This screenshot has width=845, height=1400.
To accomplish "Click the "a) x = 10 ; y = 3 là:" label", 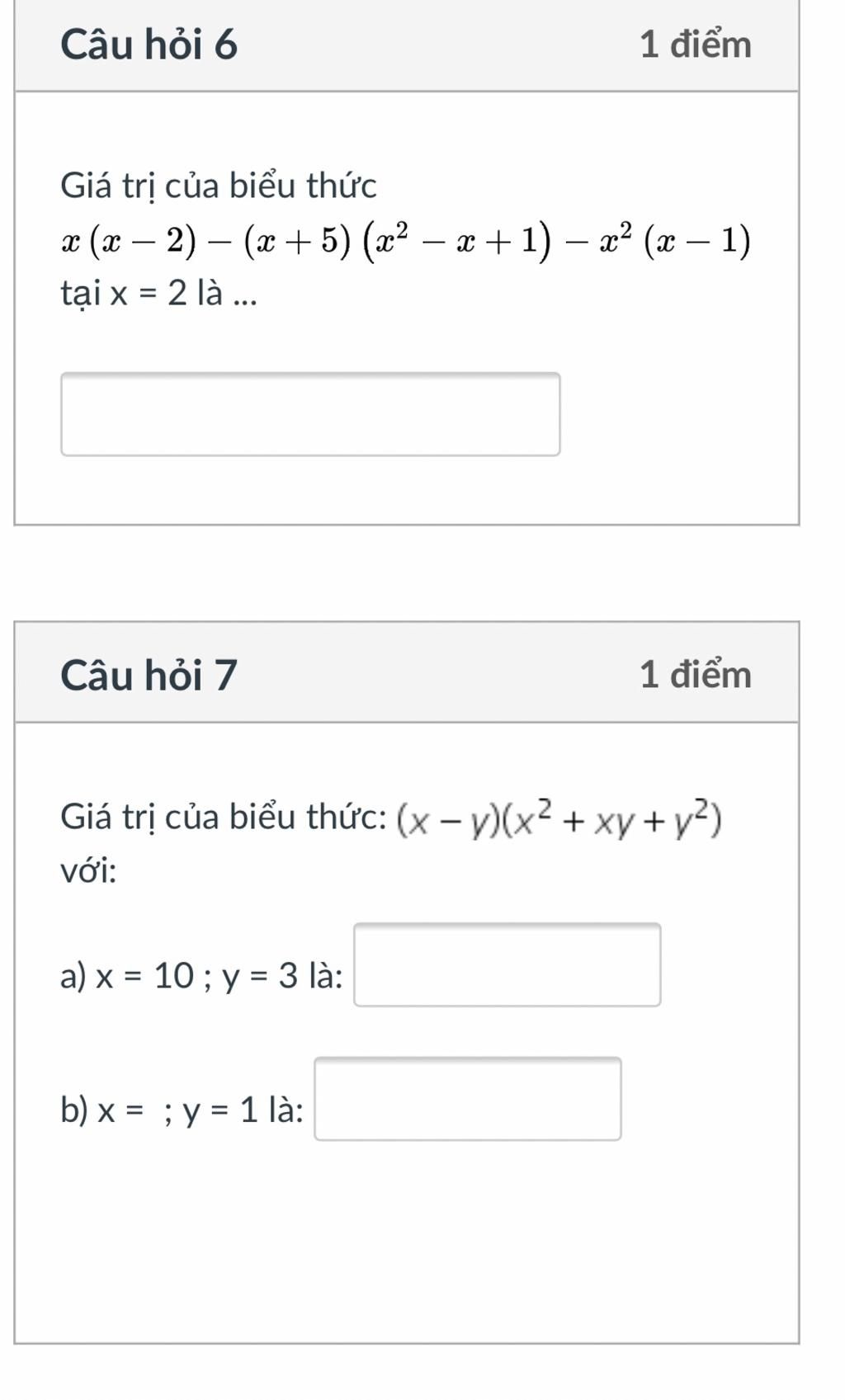I will [201, 978].
